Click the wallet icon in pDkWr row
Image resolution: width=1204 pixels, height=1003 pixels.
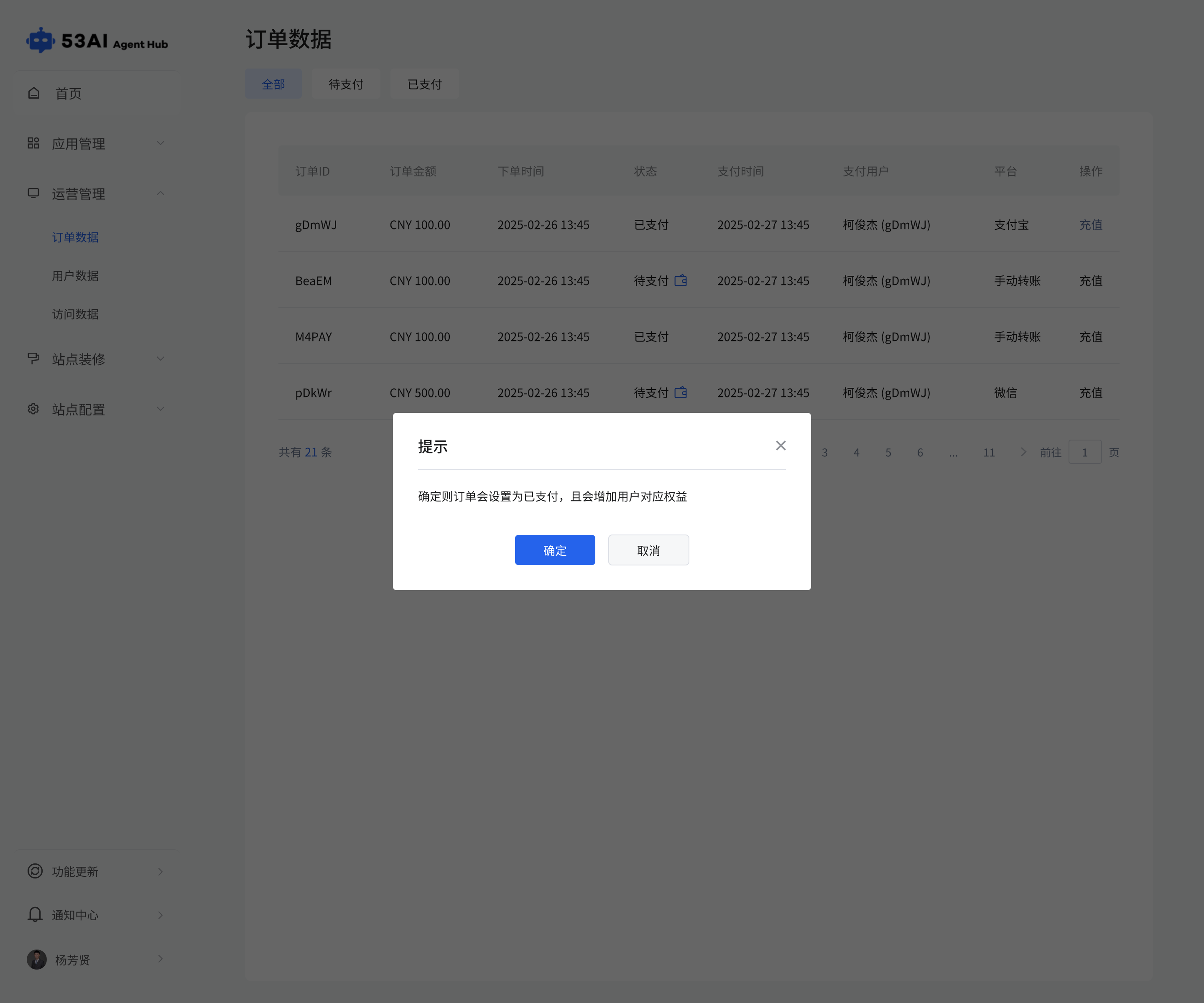(x=681, y=392)
